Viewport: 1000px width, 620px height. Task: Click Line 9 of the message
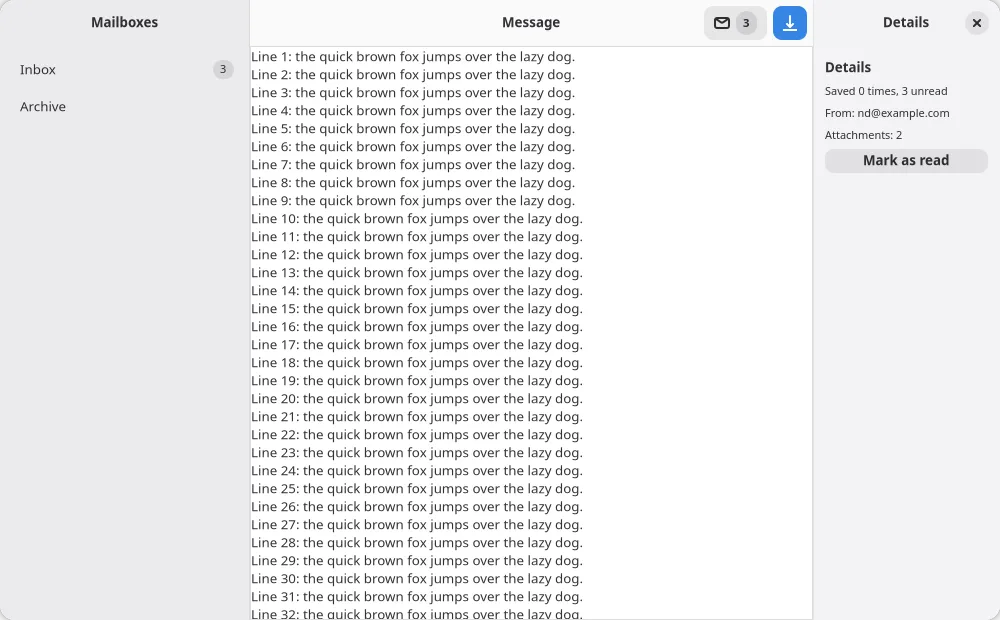pos(413,200)
